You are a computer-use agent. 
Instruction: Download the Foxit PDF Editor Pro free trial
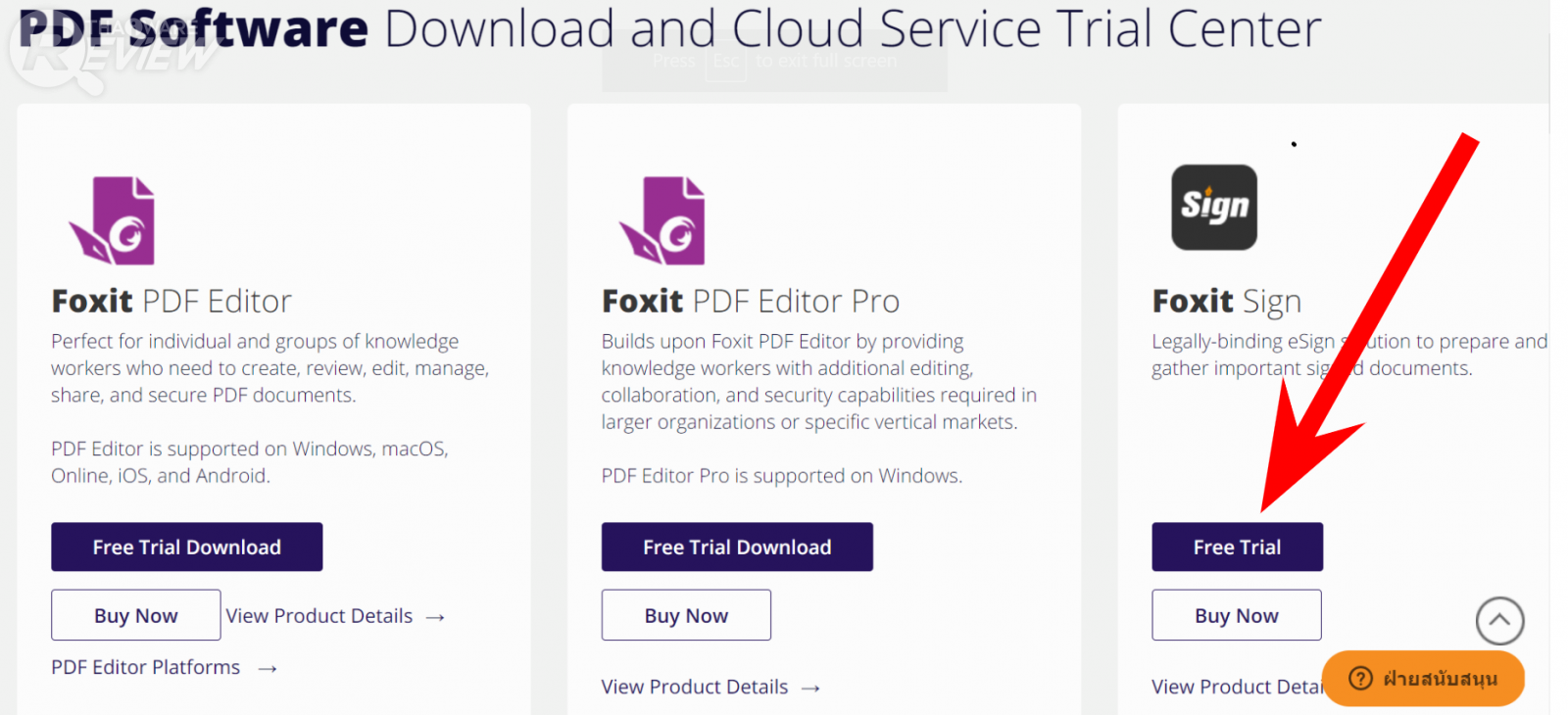tap(737, 547)
